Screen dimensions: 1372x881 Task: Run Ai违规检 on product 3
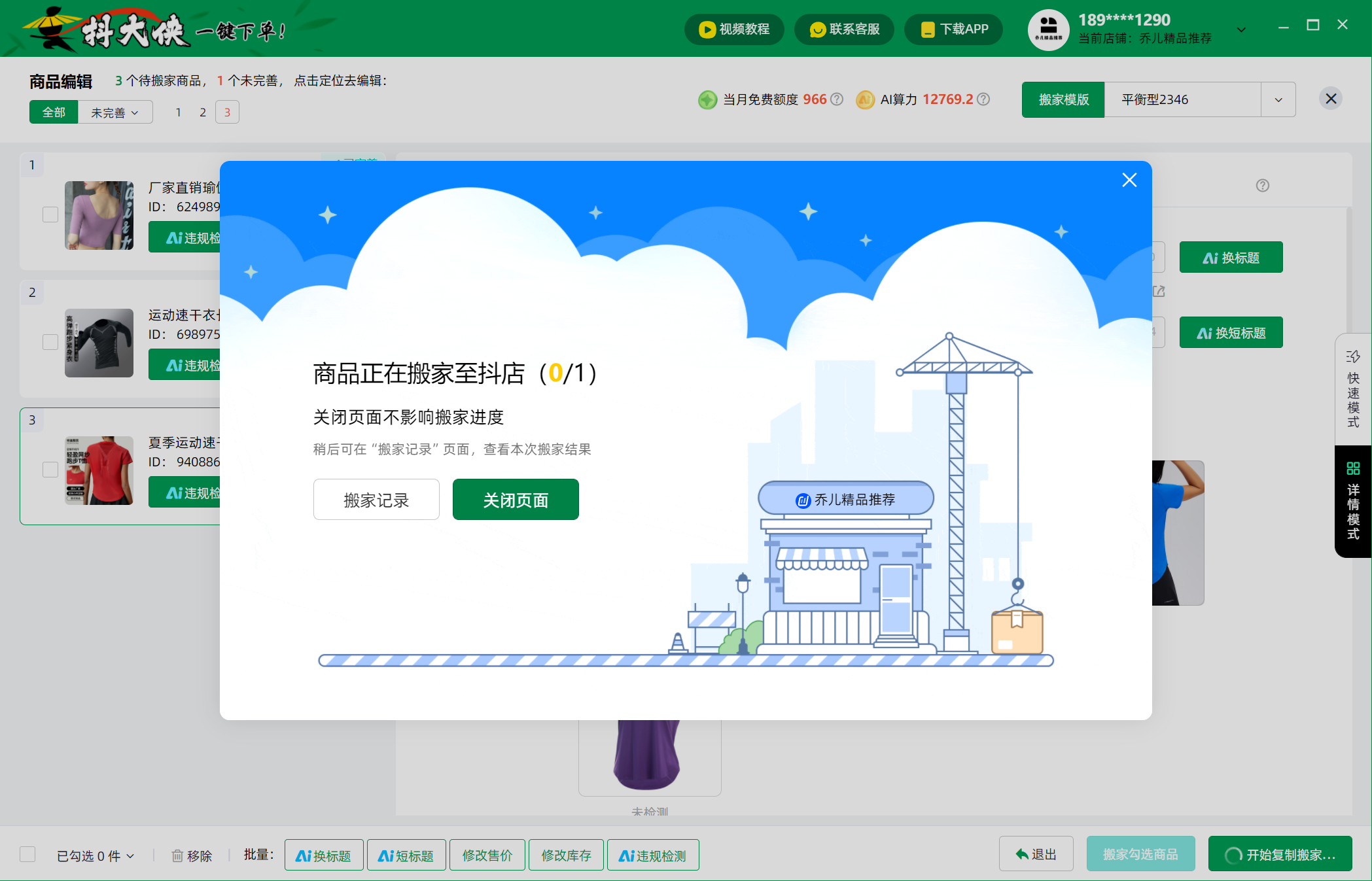coord(185,492)
